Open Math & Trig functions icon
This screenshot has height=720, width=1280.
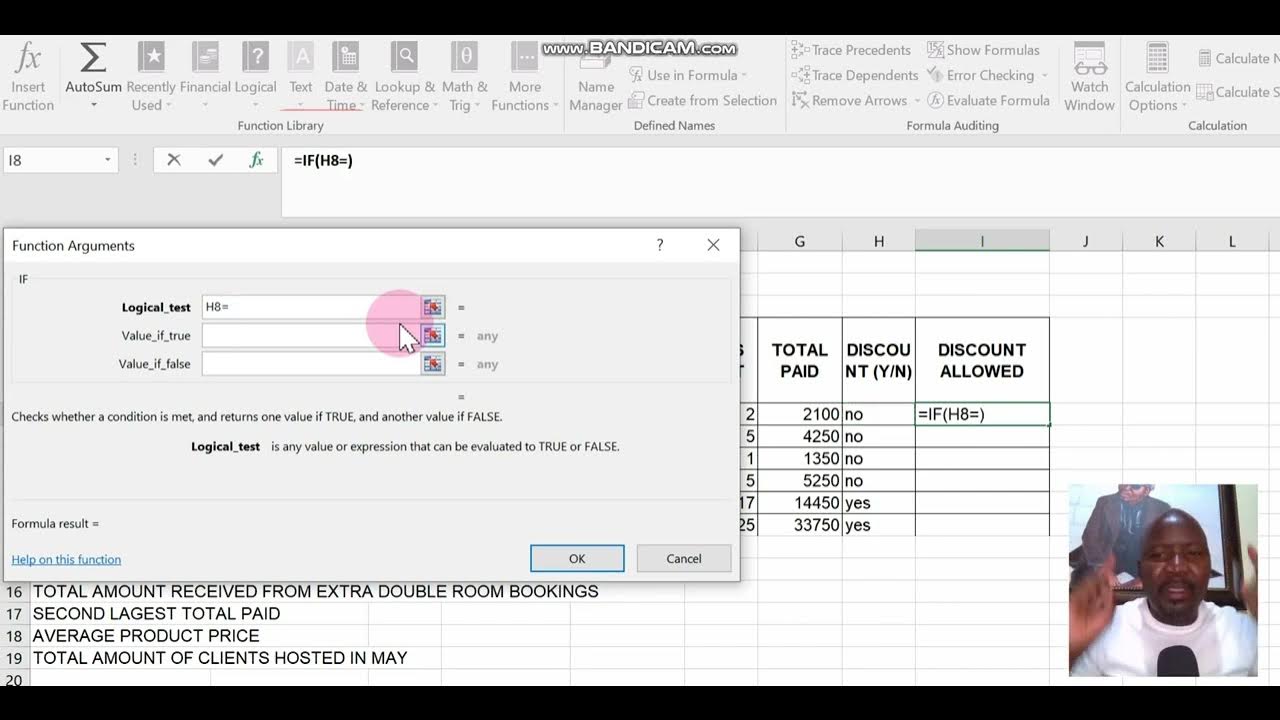(x=465, y=58)
